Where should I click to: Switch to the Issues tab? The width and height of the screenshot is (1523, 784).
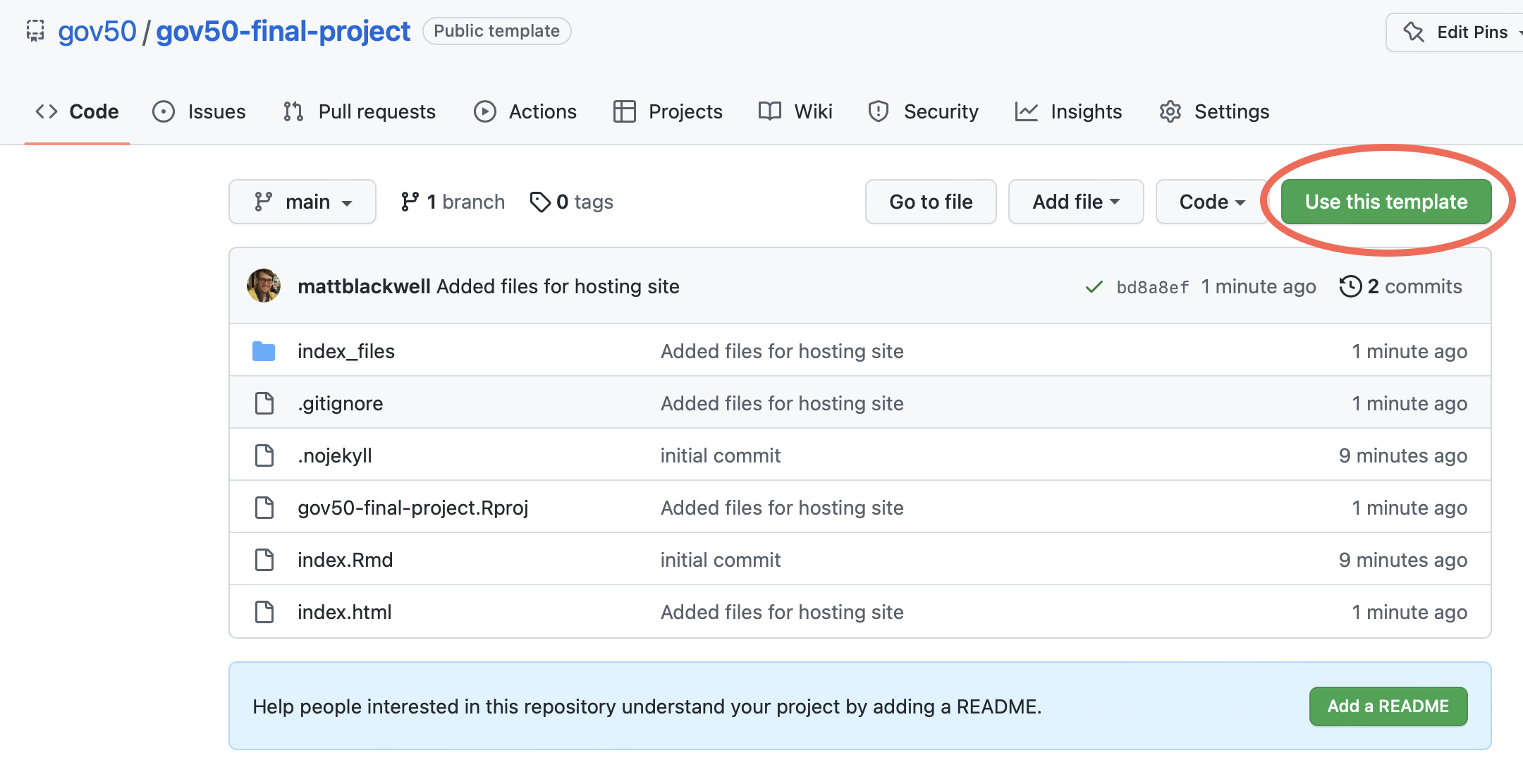coord(199,111)
